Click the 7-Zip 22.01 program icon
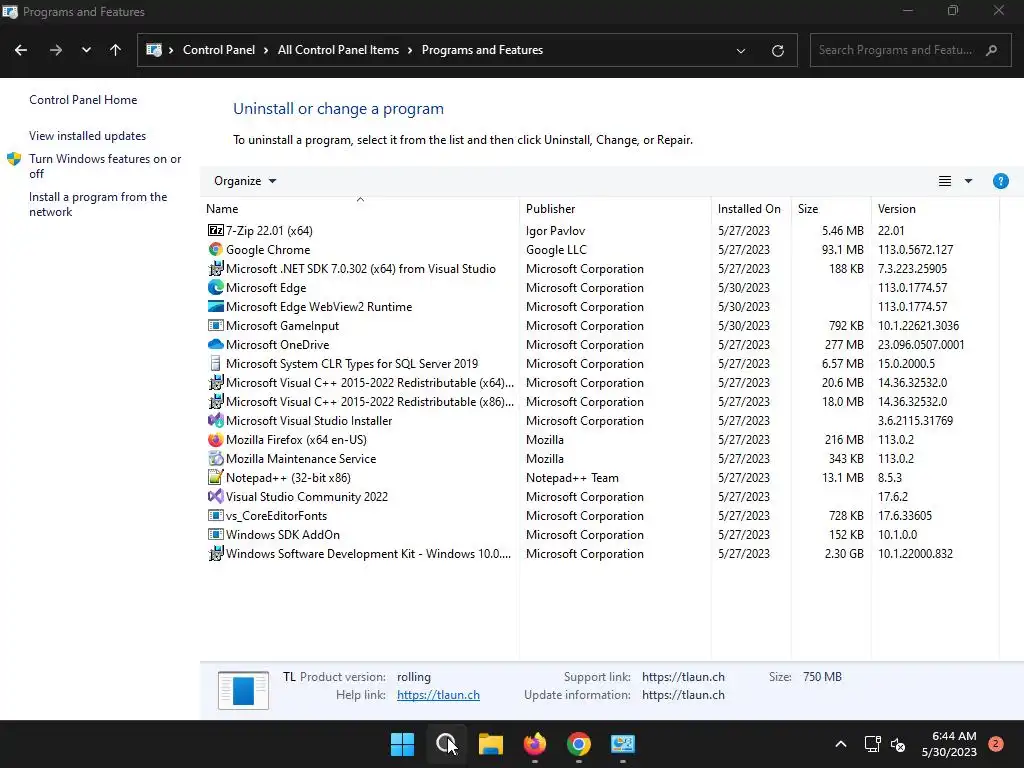 [216, 231]
